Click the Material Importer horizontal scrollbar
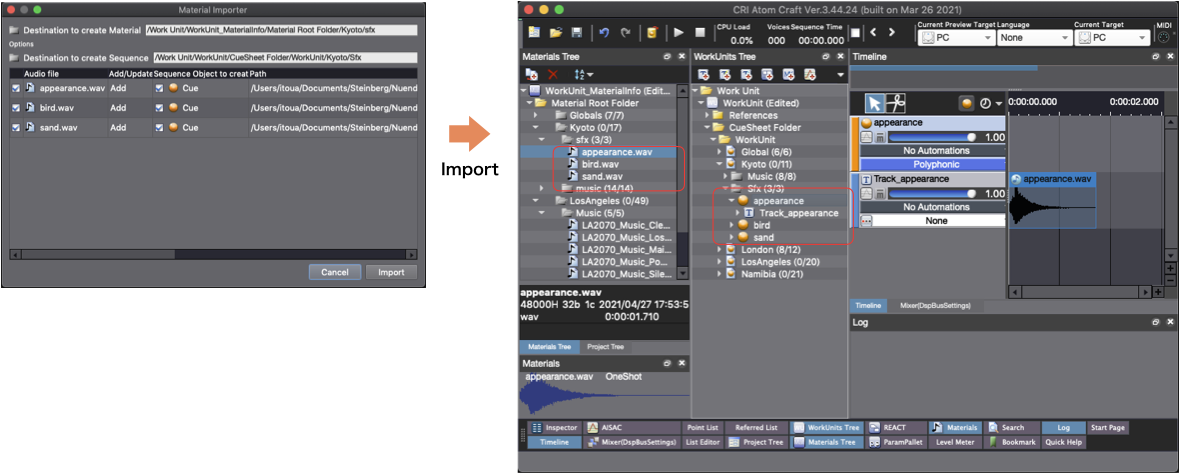The height and width of the screenshot is (474, 1181). (213, 254)
